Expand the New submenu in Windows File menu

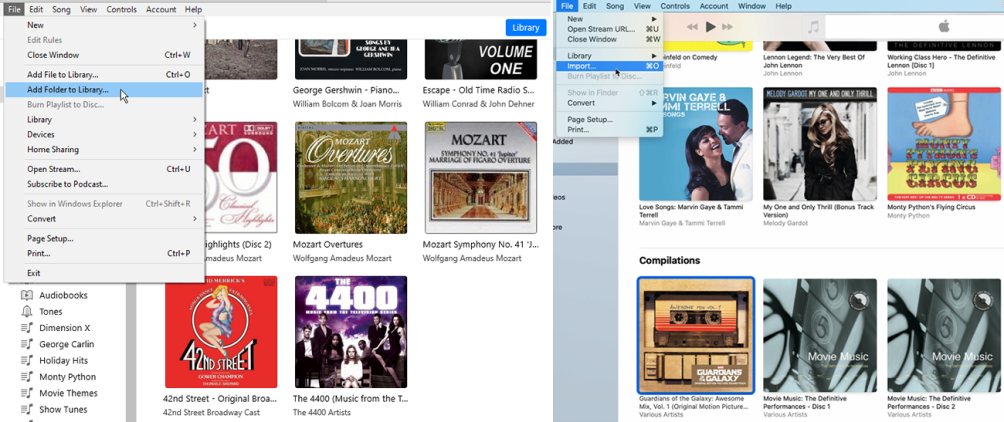tap(195, 25)
